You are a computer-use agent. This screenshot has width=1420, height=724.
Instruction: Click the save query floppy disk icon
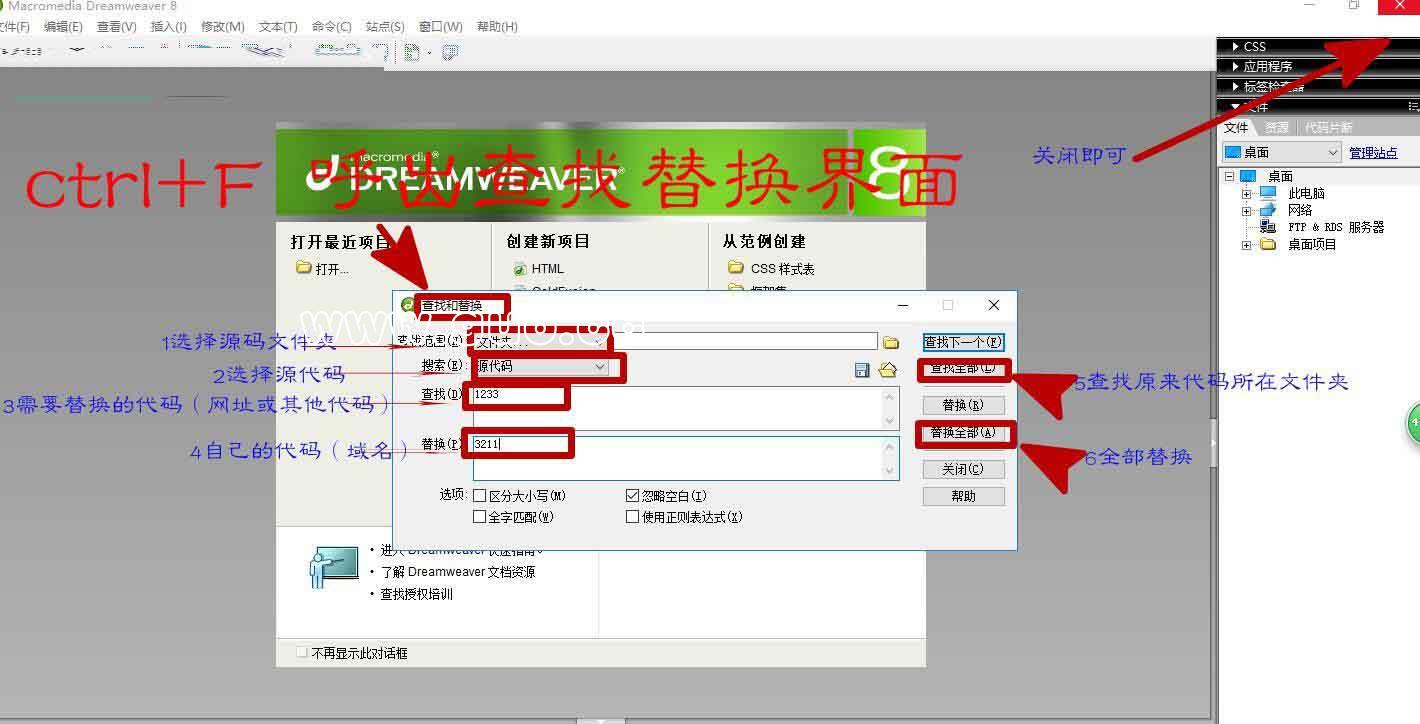(862, 370)
